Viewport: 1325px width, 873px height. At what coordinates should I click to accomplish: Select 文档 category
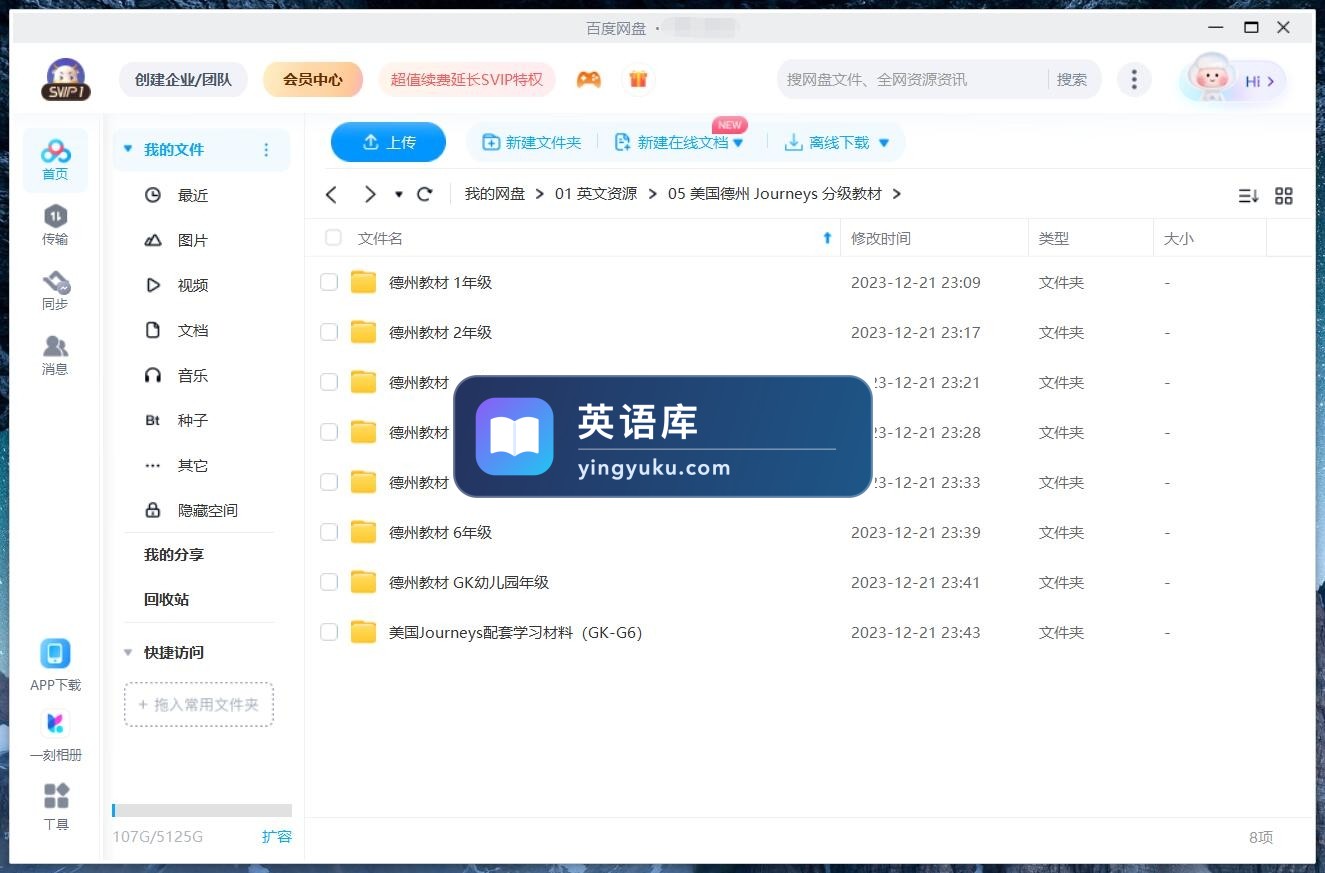(x=193, y=330)
